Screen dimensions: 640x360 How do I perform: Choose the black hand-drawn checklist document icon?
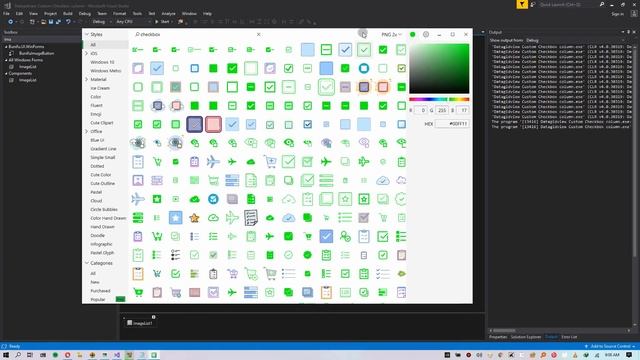click(x=251, y=218)
